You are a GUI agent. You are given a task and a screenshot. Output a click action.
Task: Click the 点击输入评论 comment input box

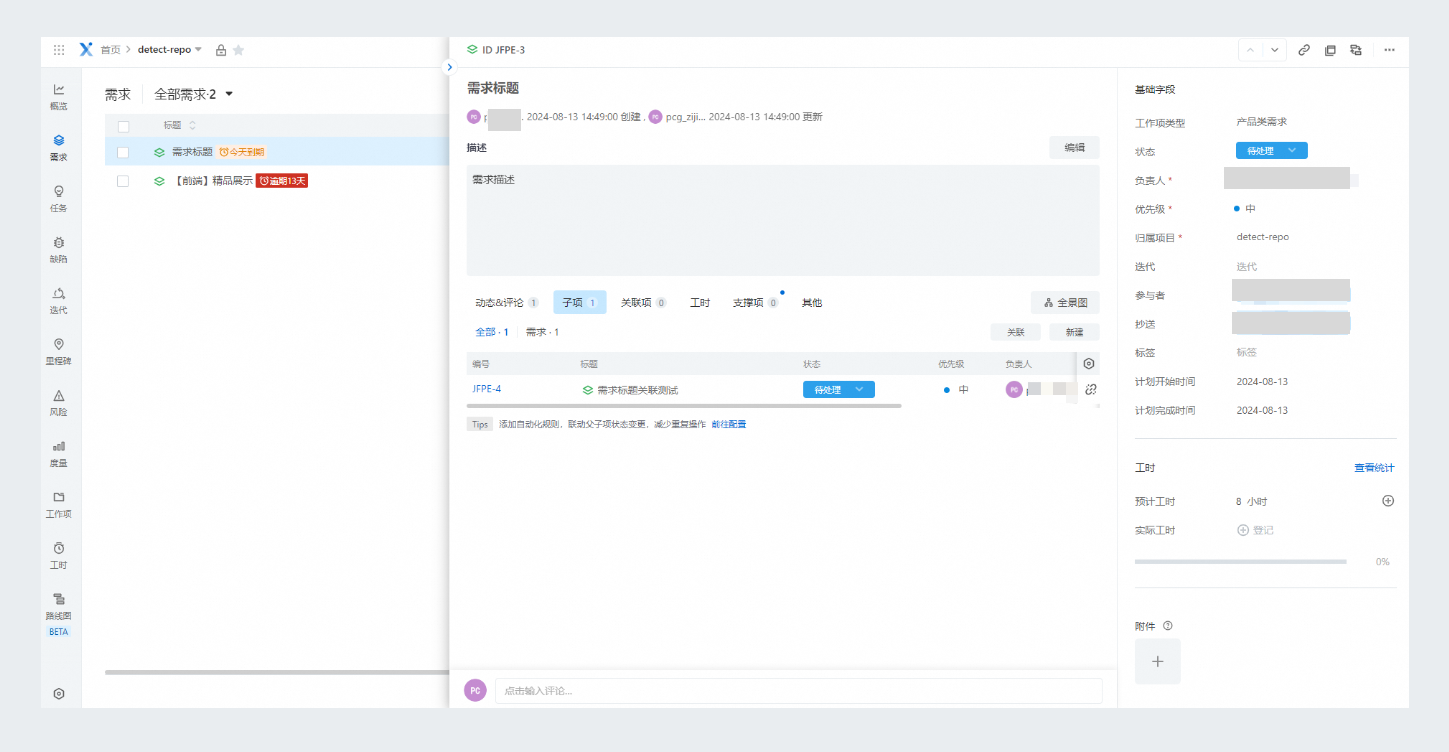[798, 690]
